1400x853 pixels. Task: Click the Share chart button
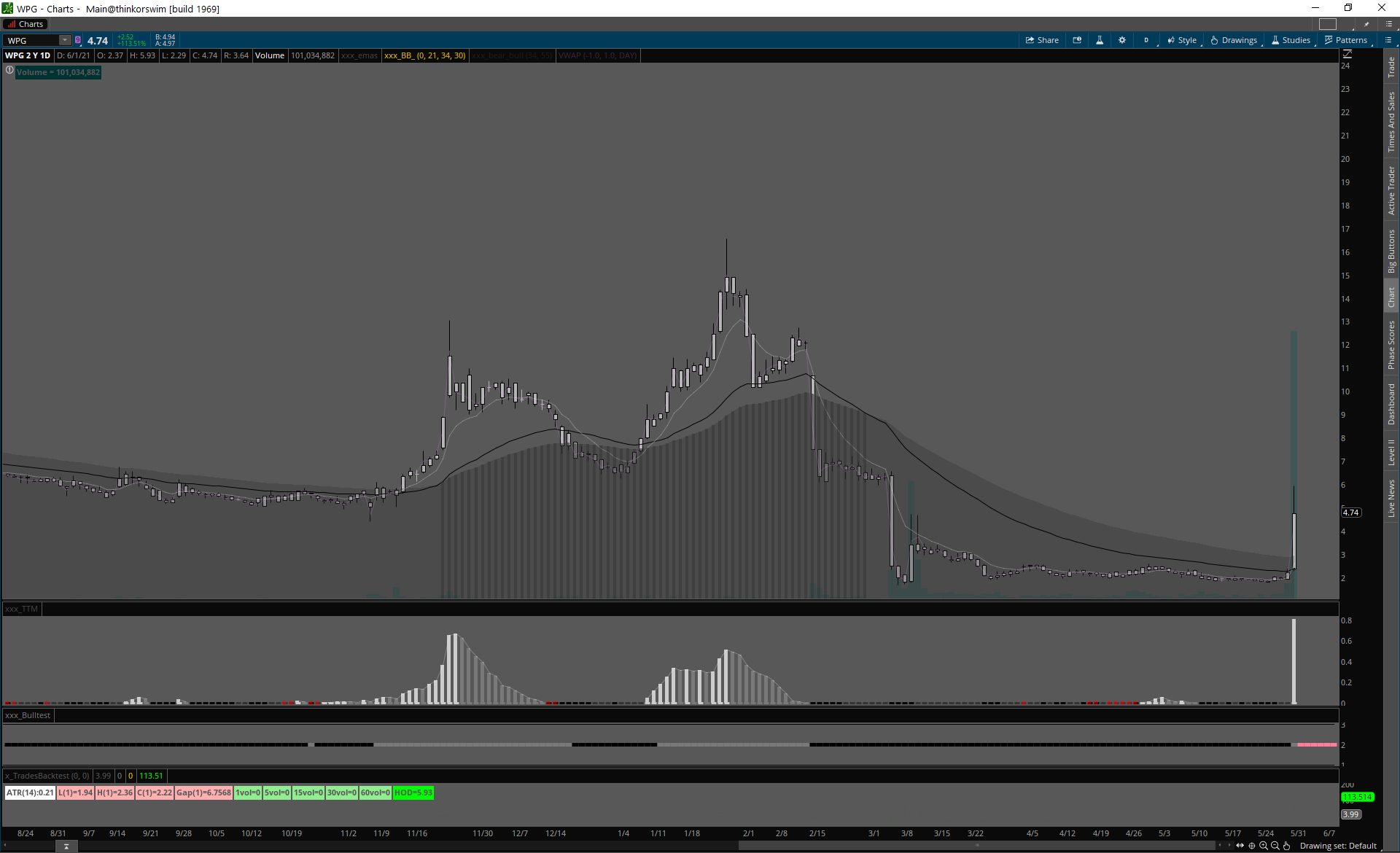click(1042, 40)
